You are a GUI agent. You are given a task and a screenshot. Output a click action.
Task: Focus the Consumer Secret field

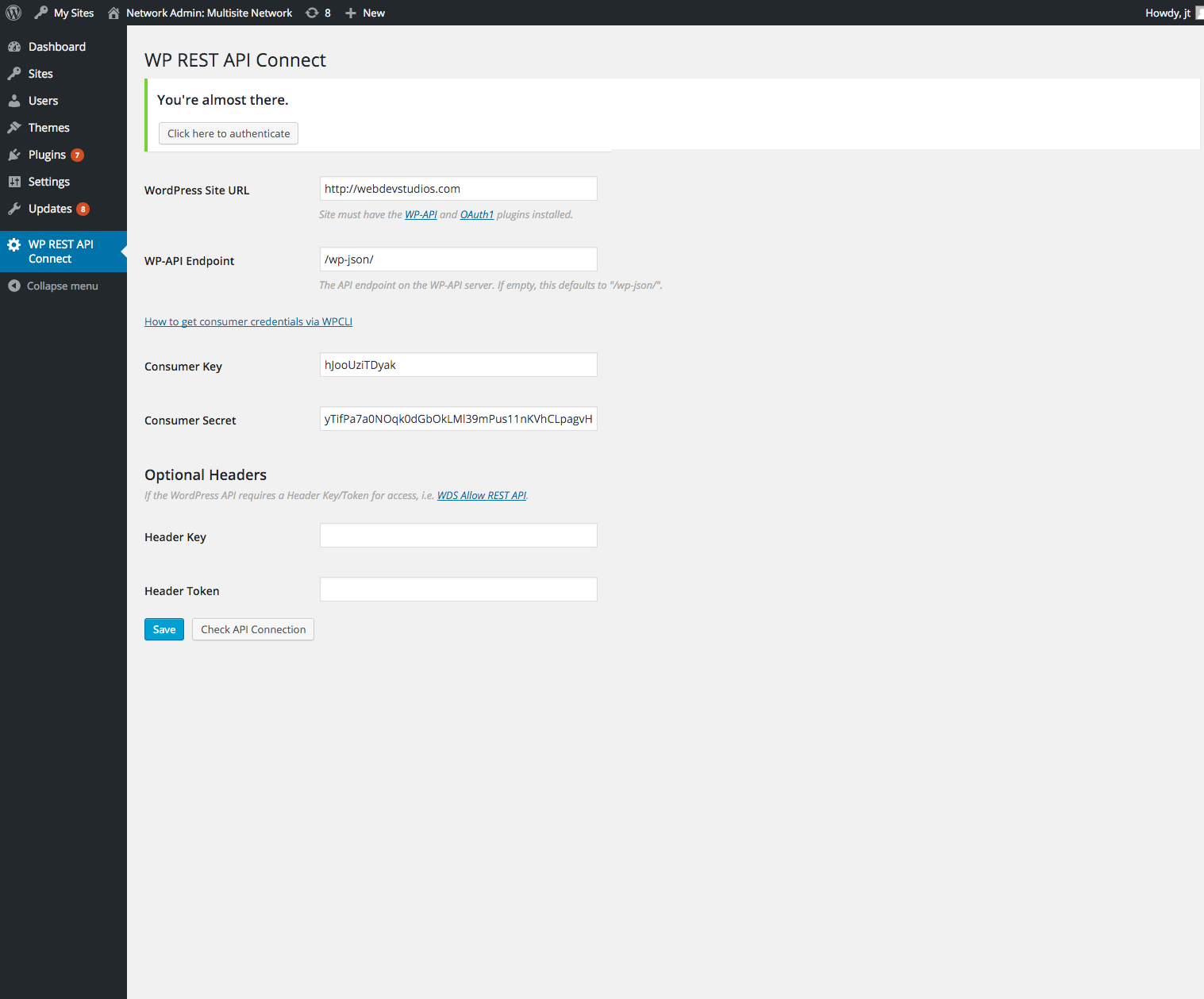pyautogui.click(x=459, y=419)
